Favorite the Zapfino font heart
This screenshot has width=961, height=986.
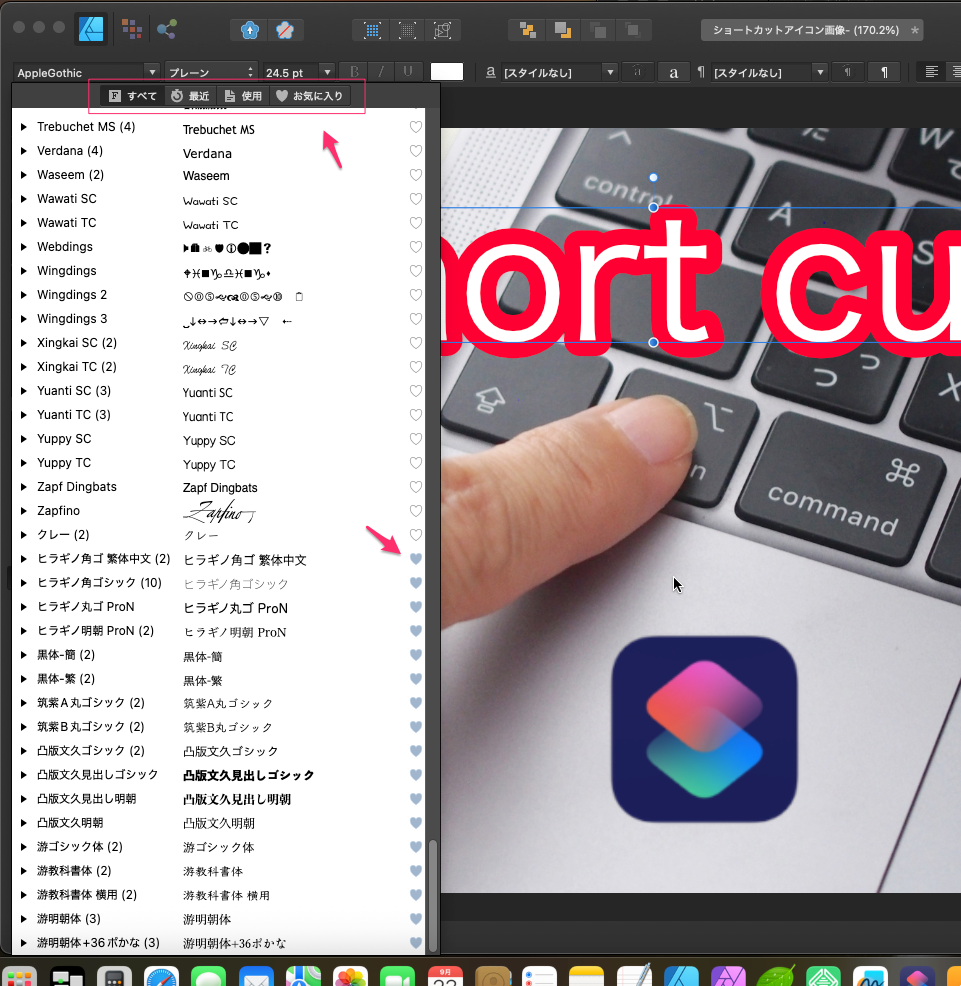[x=416, y=511]
